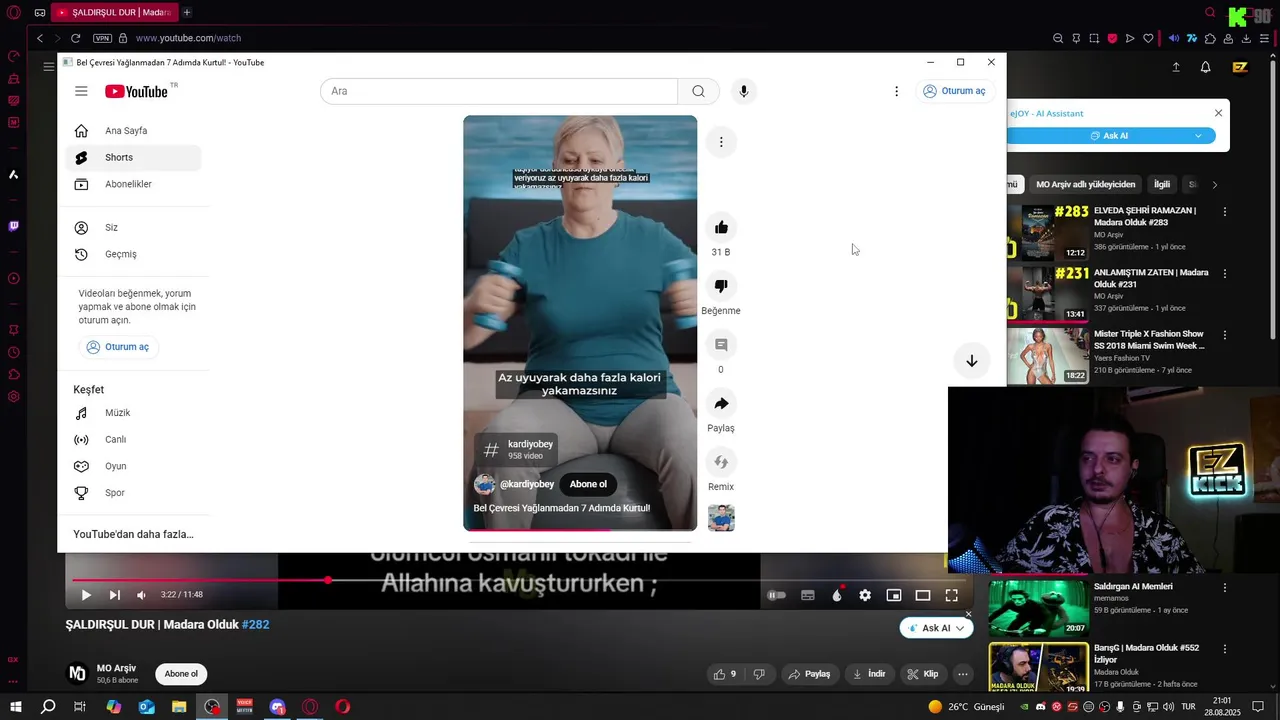The image size is (1280, 720).
Task: Click Paylaş button under main video
Action: pos(809,674)
